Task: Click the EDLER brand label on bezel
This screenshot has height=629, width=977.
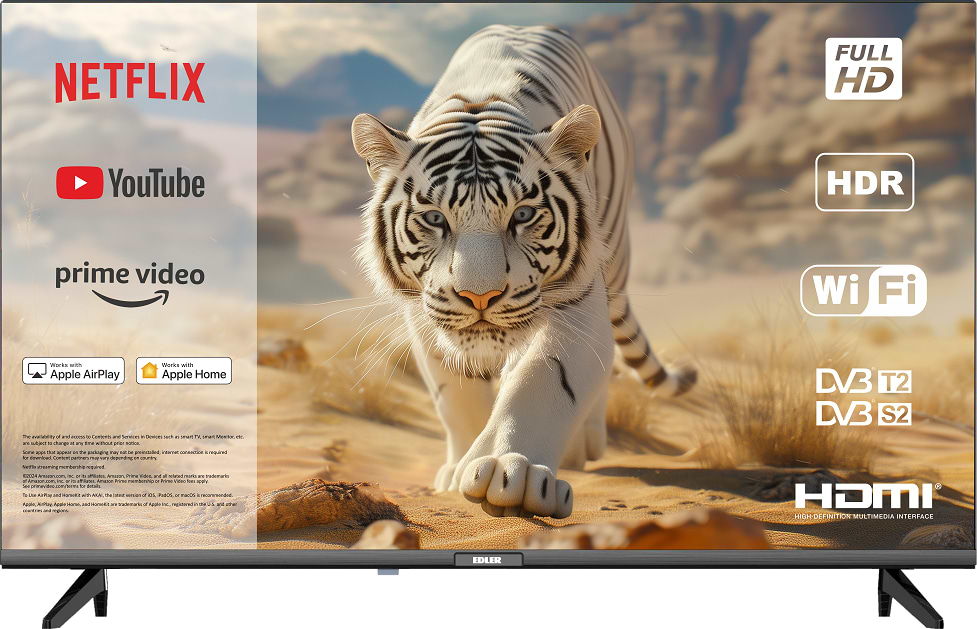Action: click(488, 560)
